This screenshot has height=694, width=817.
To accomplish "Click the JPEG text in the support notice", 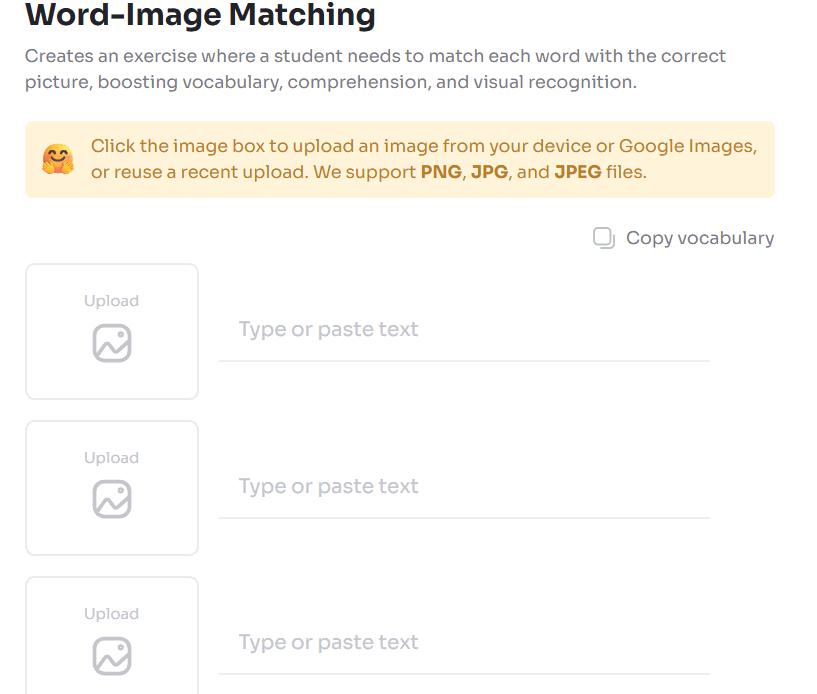I will (577, 172).
